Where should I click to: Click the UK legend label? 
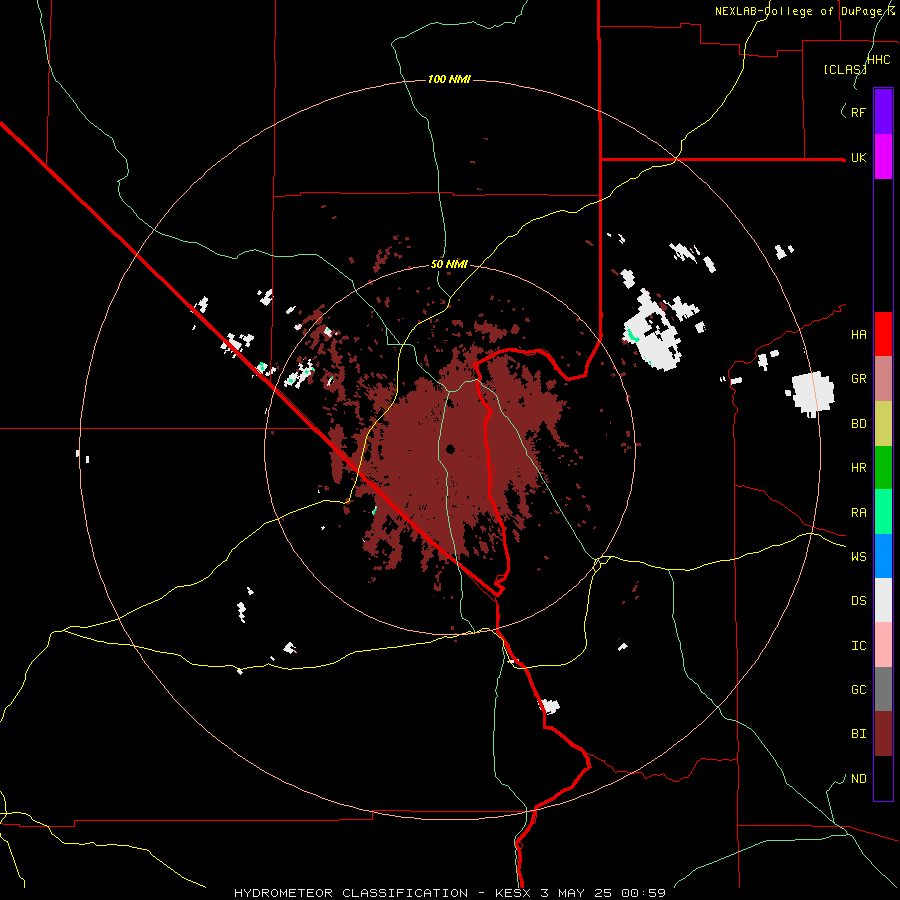(858, 158)
